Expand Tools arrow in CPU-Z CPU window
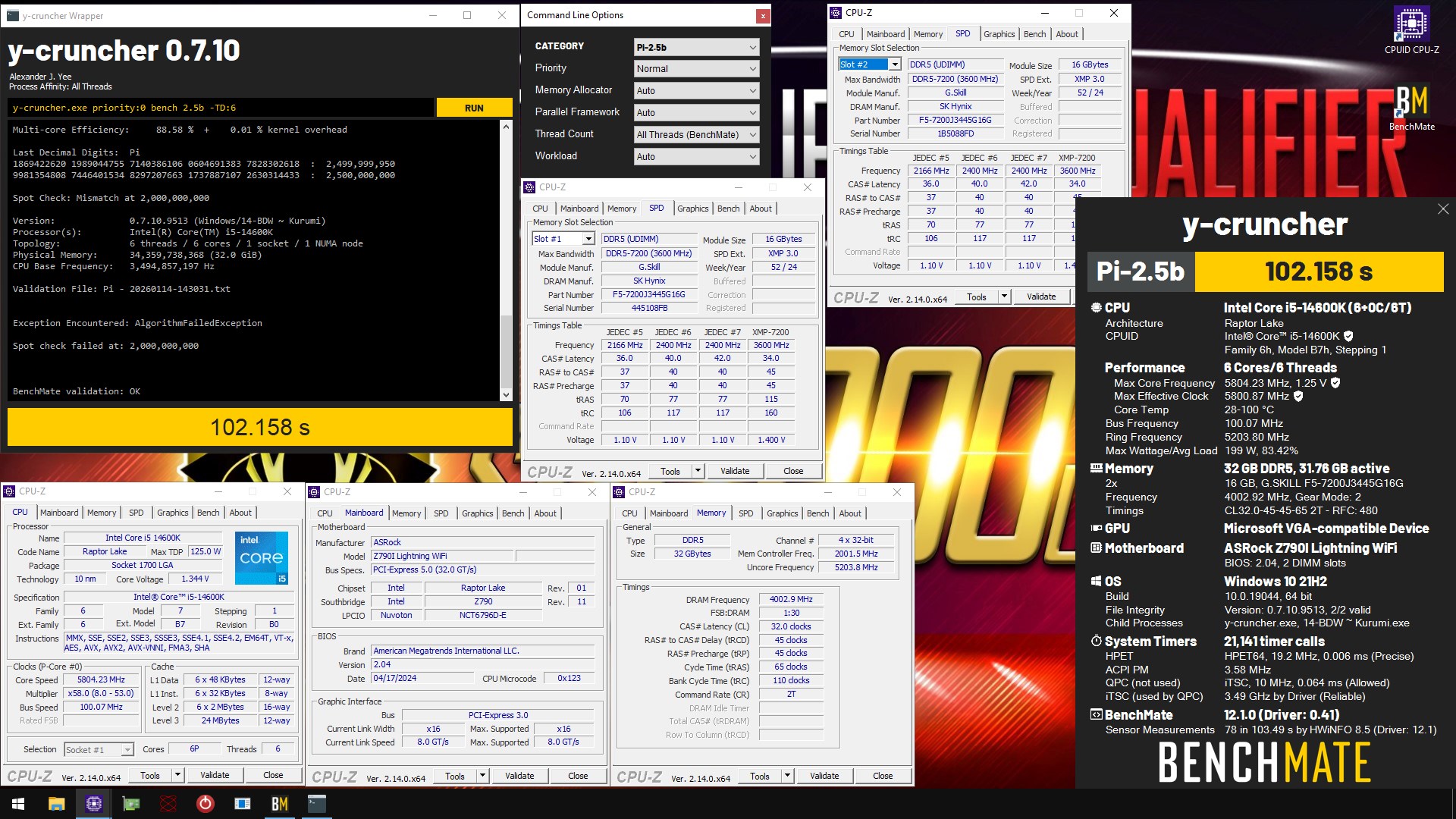 click(x=177, y=775)
